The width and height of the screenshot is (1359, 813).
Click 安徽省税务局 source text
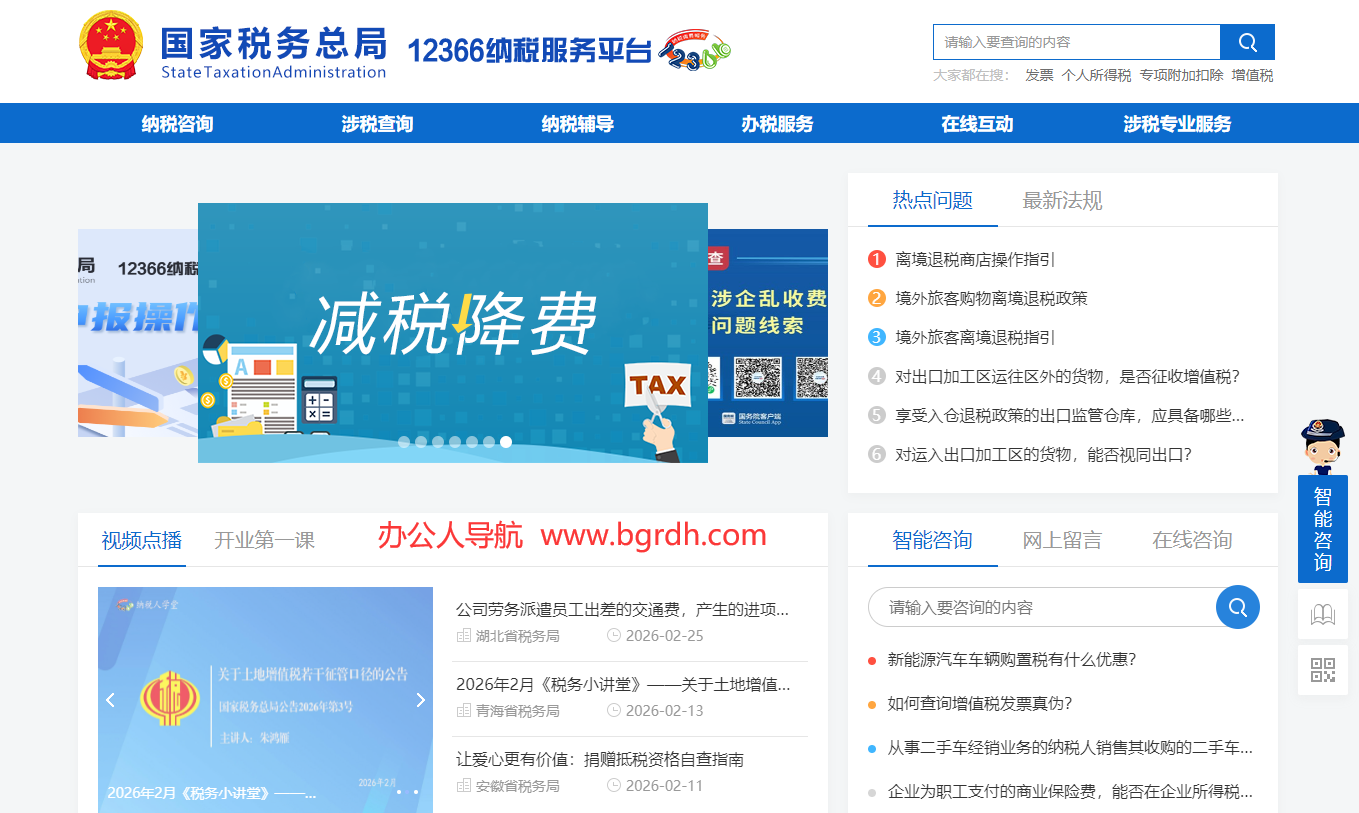[x=517, y=786]
